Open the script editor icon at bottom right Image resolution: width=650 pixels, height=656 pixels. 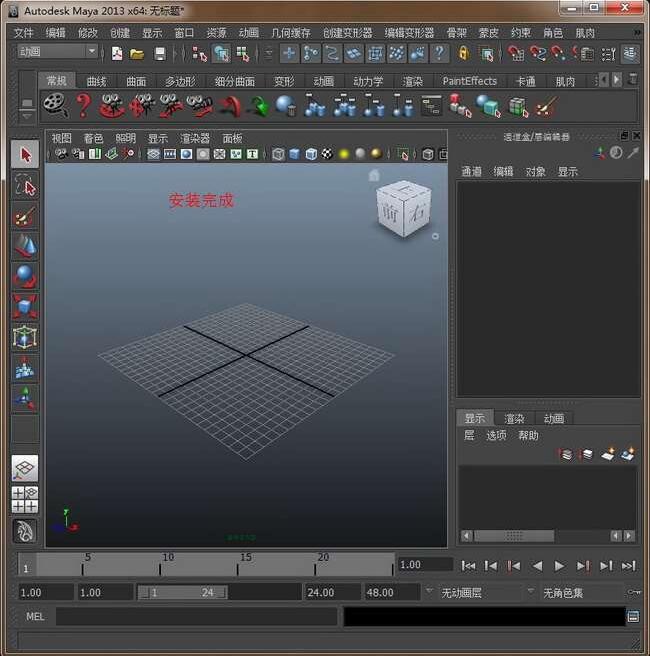633,617
